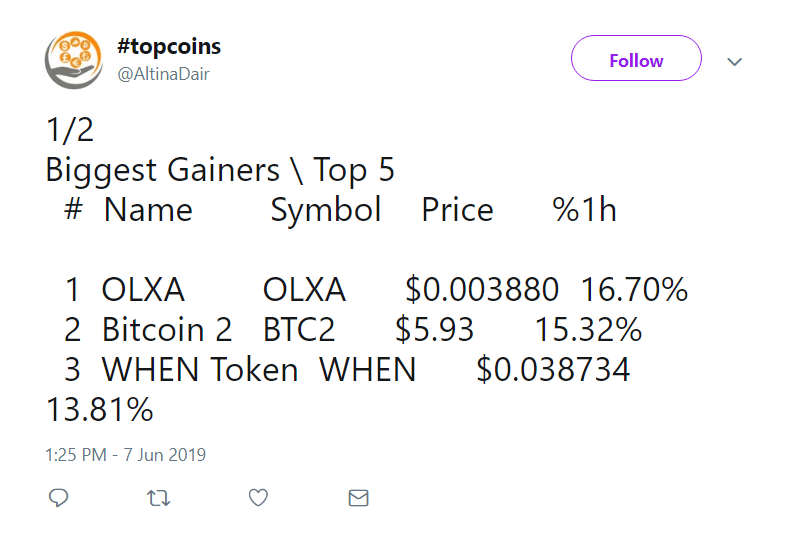Retweet this tweet using the retweet icon

point(158,497)
